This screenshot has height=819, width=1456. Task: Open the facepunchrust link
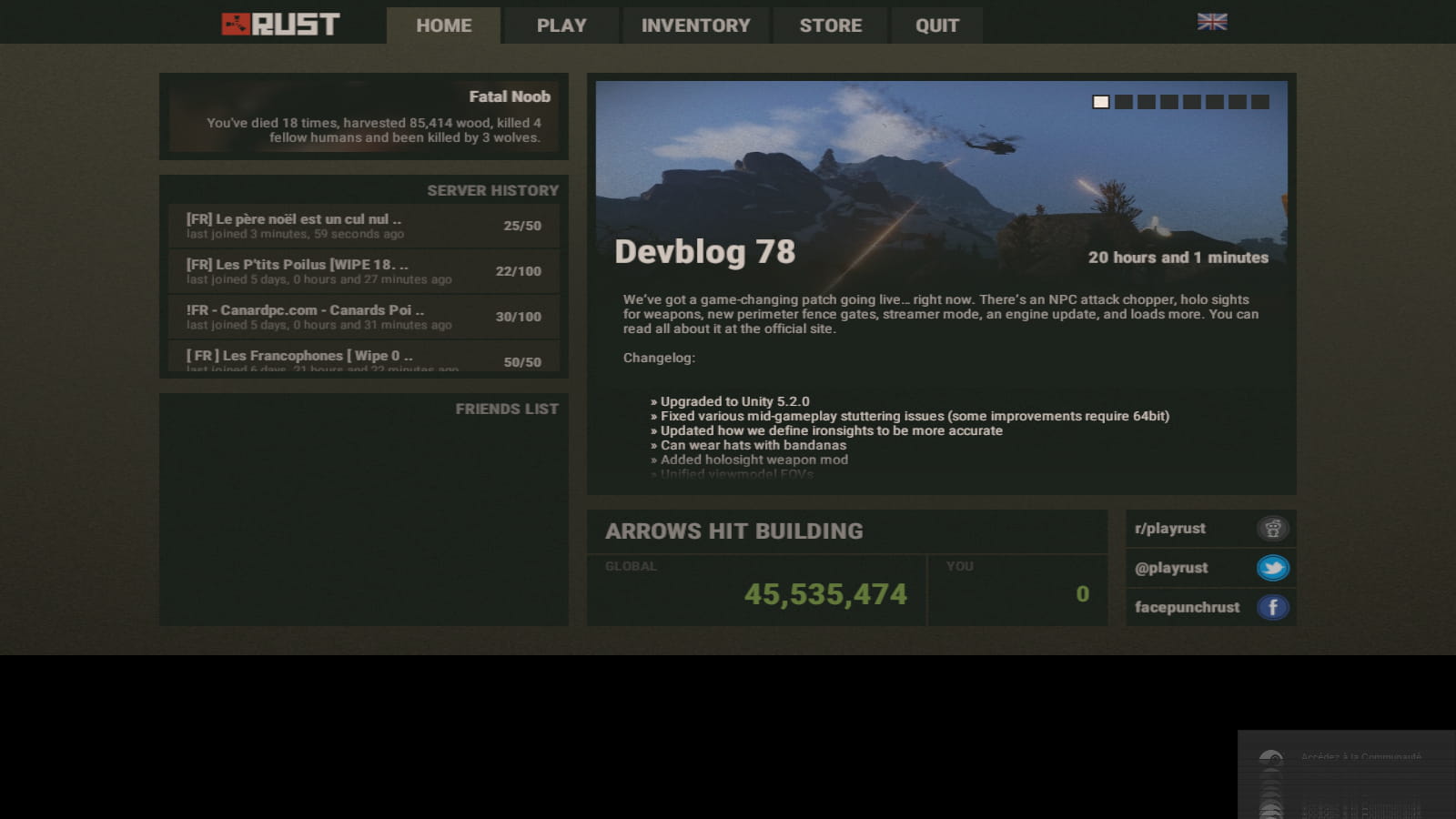point(1187,607)
